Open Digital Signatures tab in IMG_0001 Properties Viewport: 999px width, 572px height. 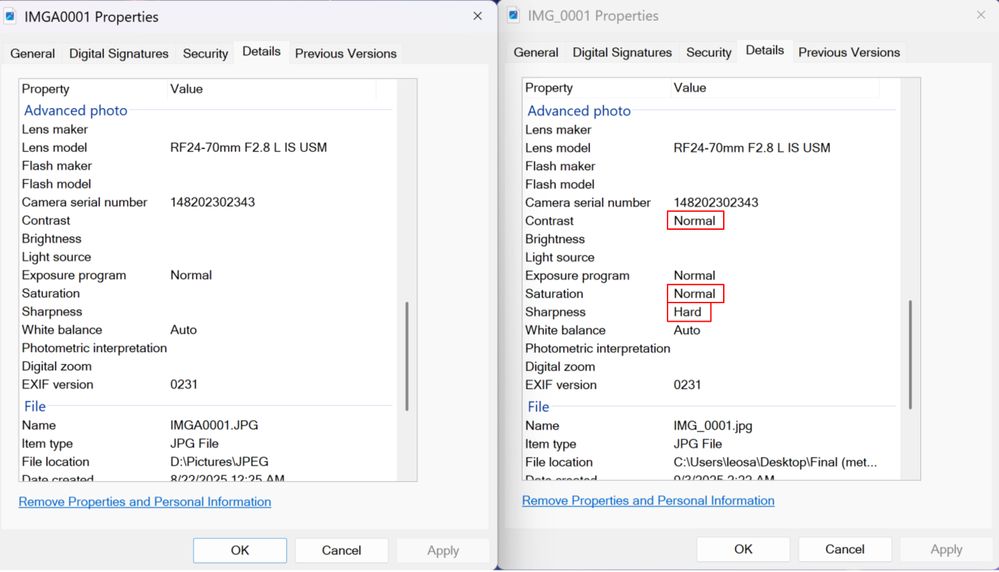click(x=622, y=52)
